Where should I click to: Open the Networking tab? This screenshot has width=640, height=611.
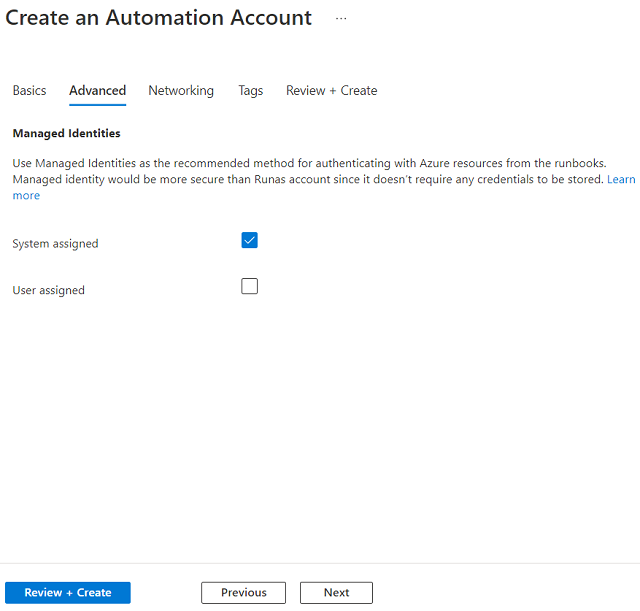[x=181, y=90]
